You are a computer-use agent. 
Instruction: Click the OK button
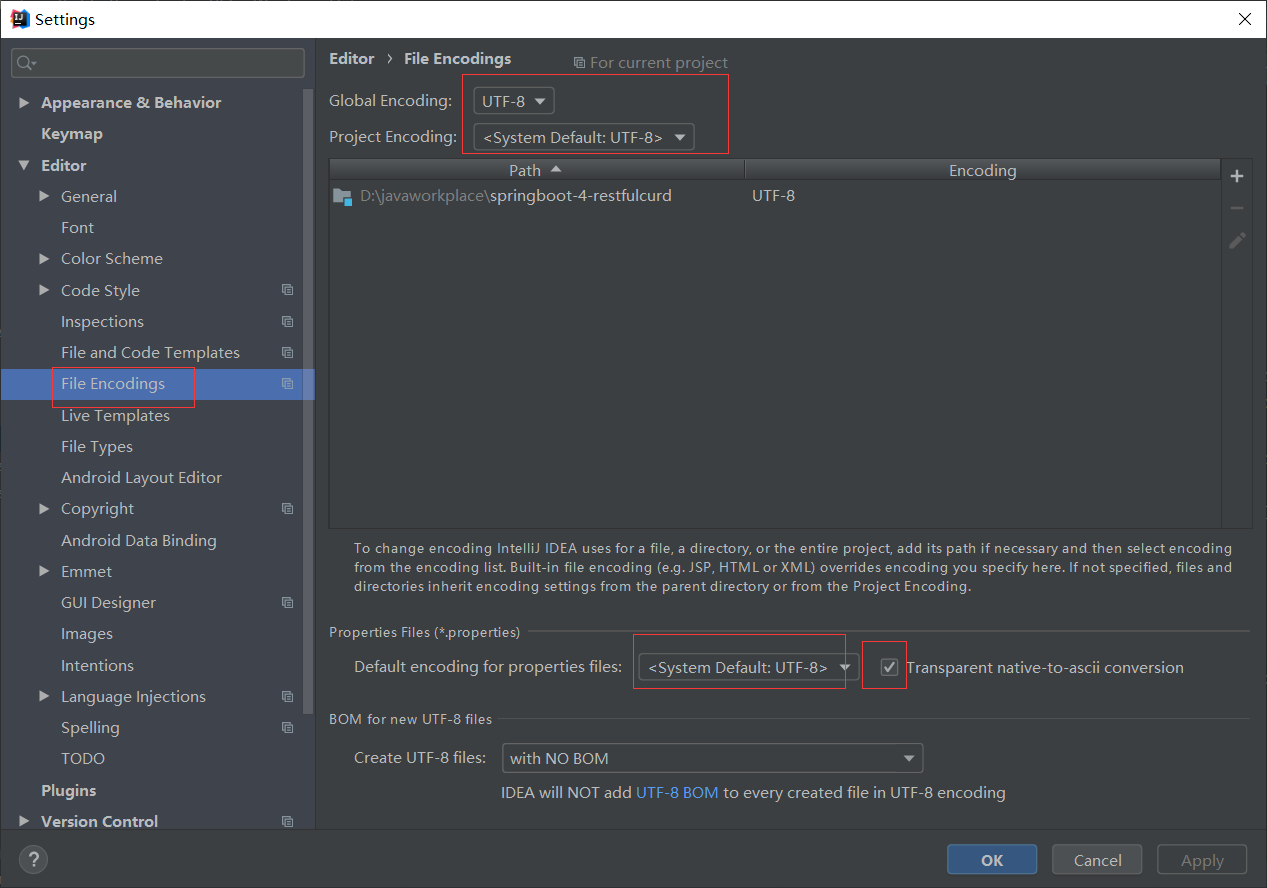pyautogui.click(x=992, y=860)
